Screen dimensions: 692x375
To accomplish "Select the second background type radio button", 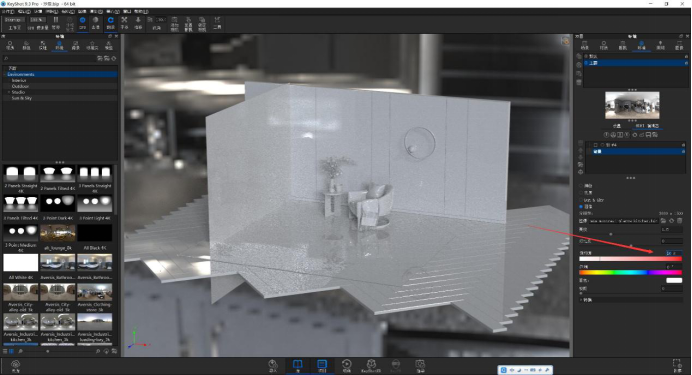I will pos(581,193).
